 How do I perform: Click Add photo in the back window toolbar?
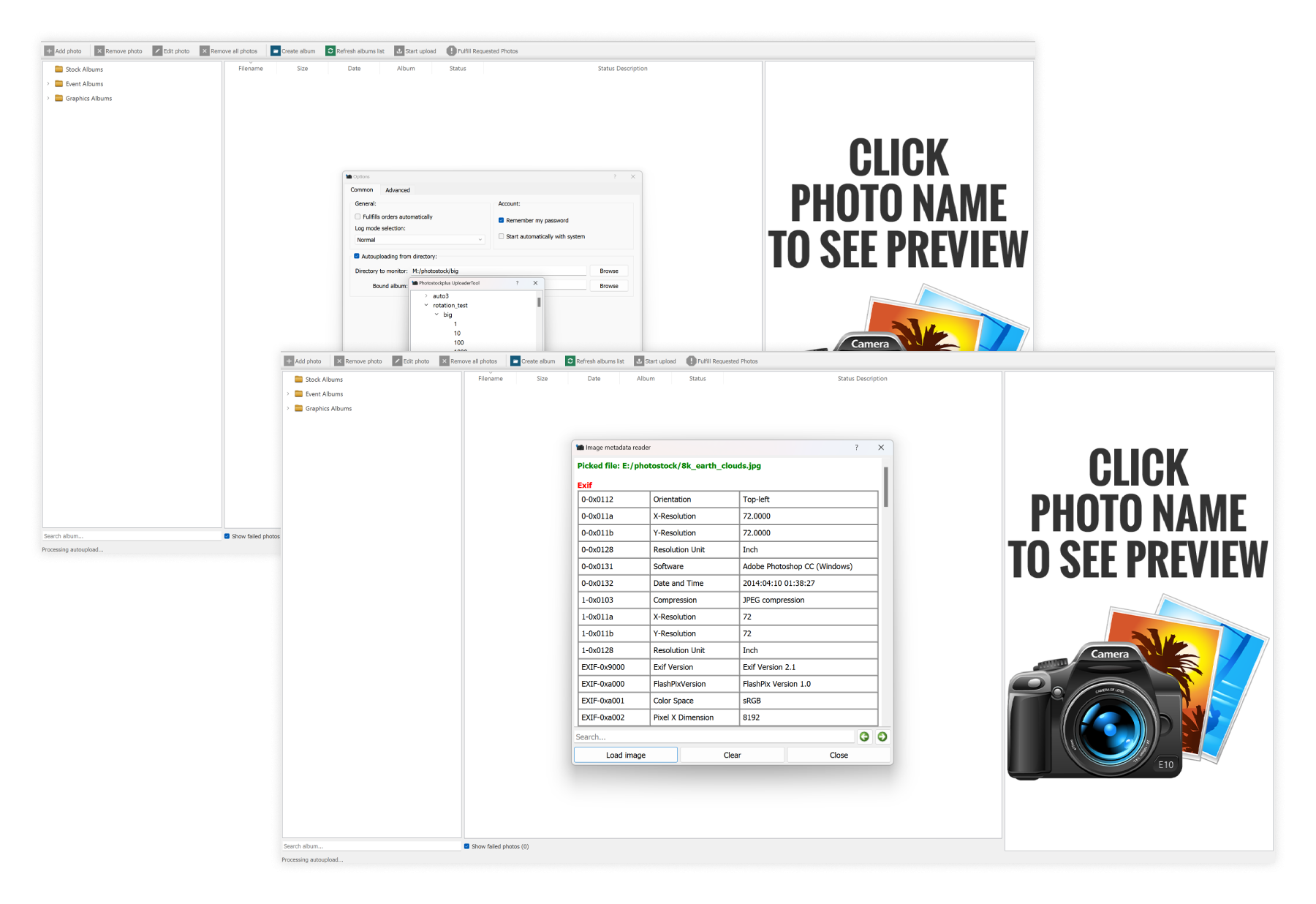click(x=63, y=51)
